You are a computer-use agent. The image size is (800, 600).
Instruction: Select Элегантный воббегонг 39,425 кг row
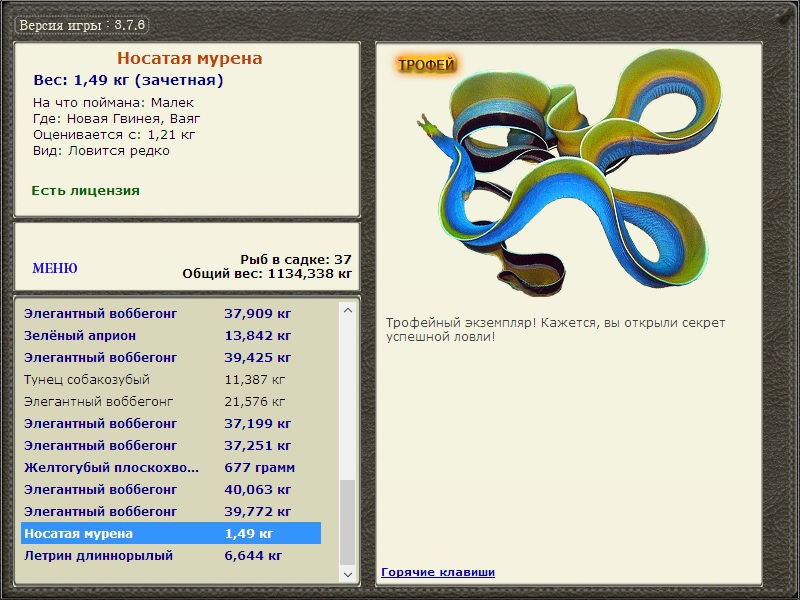point(171,357)
